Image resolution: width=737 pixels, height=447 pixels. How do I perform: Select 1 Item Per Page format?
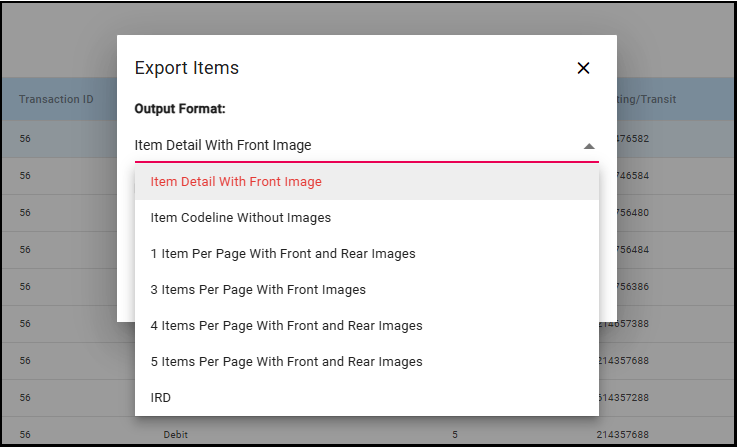point(283,254)
